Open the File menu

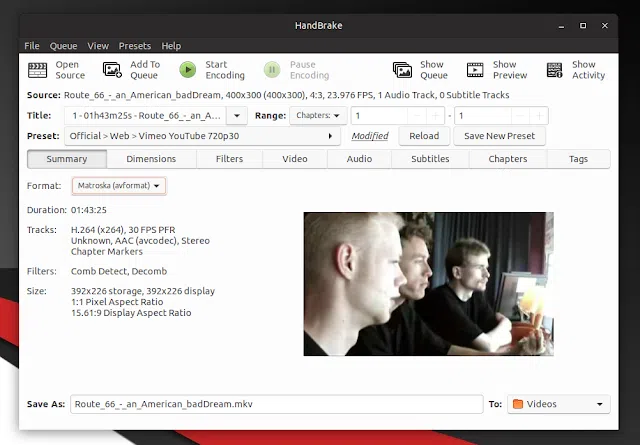click(32, 46)
